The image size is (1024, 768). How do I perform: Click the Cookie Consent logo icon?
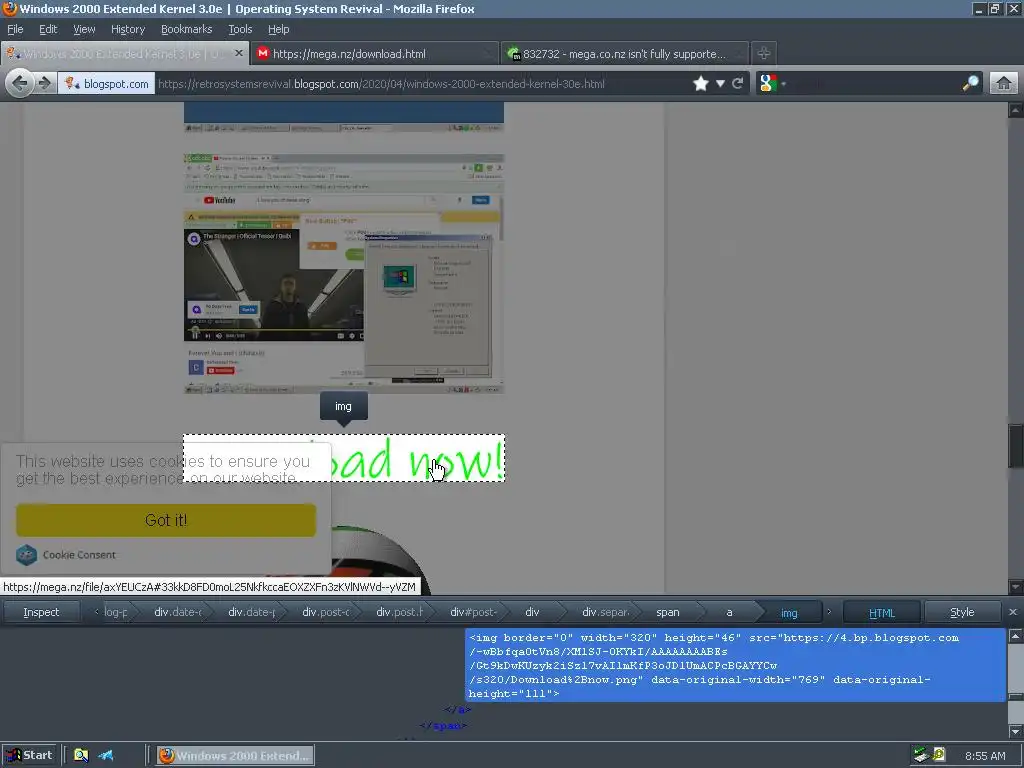coord(27,554)
